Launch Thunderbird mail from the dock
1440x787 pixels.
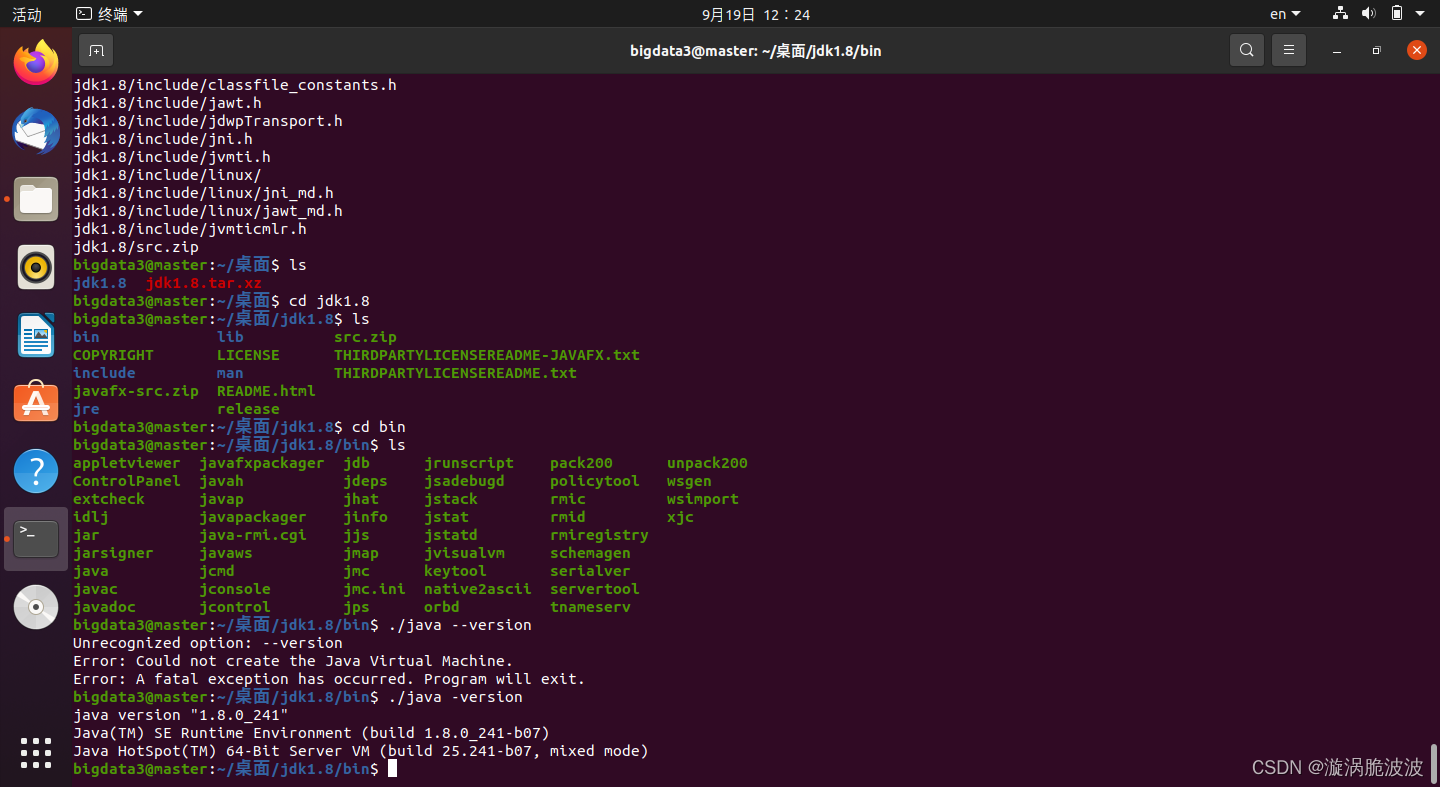(36, 131)
